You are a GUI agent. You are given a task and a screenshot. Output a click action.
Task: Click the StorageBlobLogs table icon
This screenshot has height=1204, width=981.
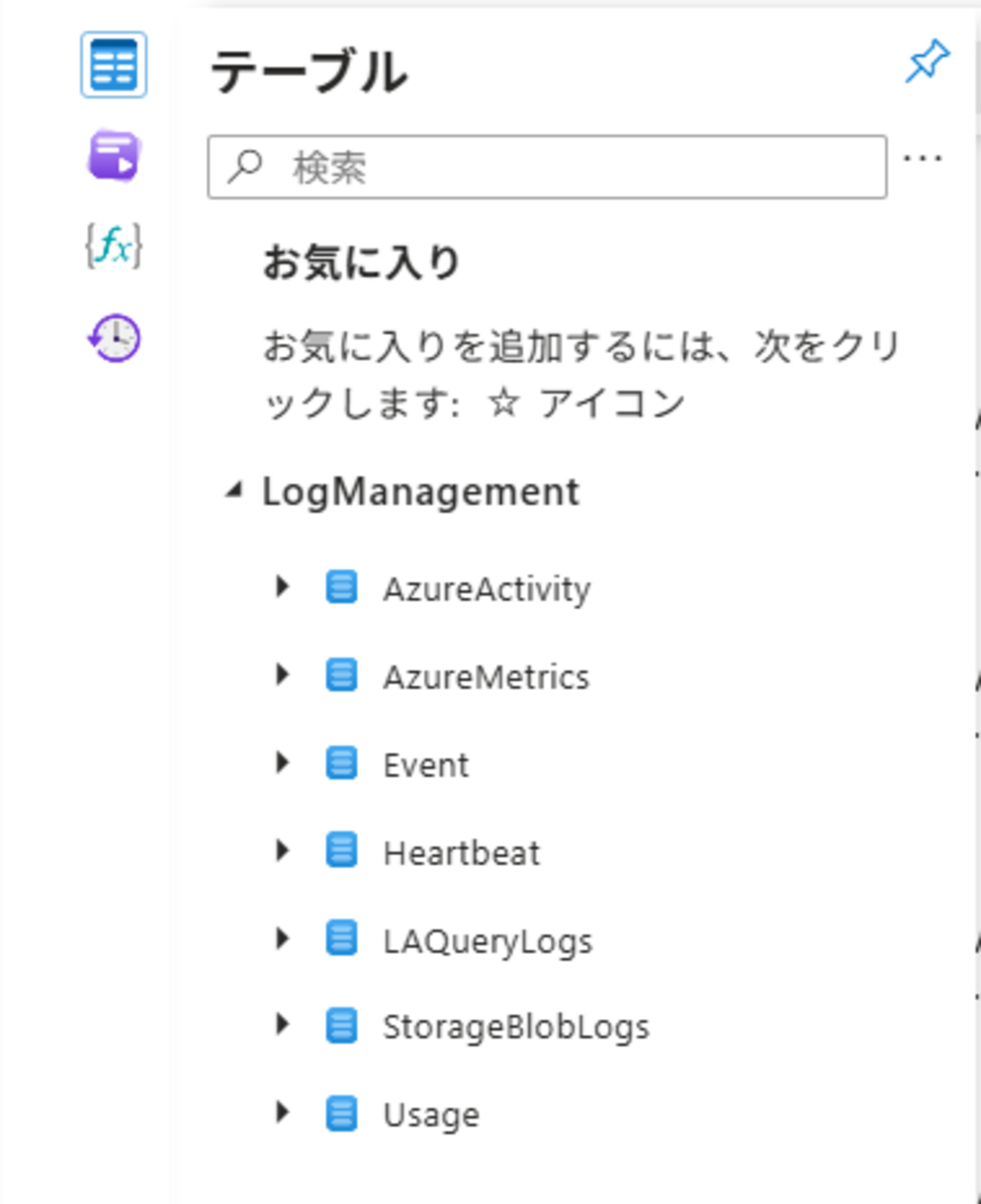(x=341, y=1026)
